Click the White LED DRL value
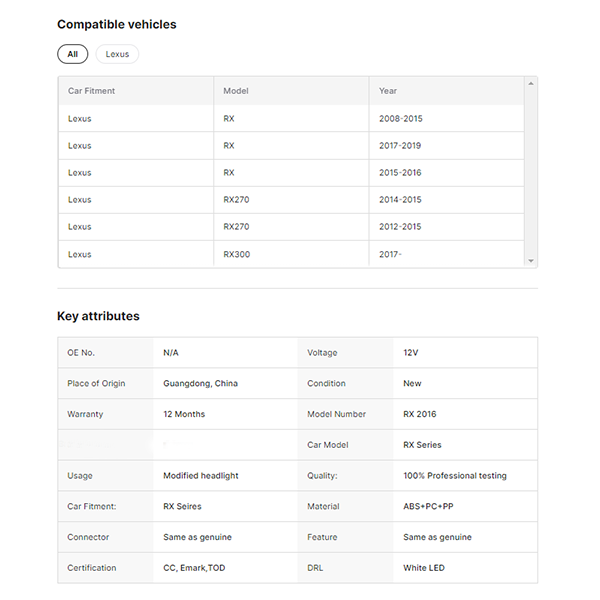This screenshot has height=600, width=600. pos(424,568)
